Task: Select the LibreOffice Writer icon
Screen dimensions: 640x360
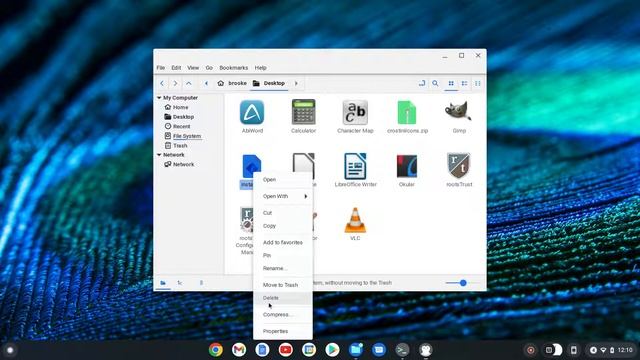Action: pos(355,166)
